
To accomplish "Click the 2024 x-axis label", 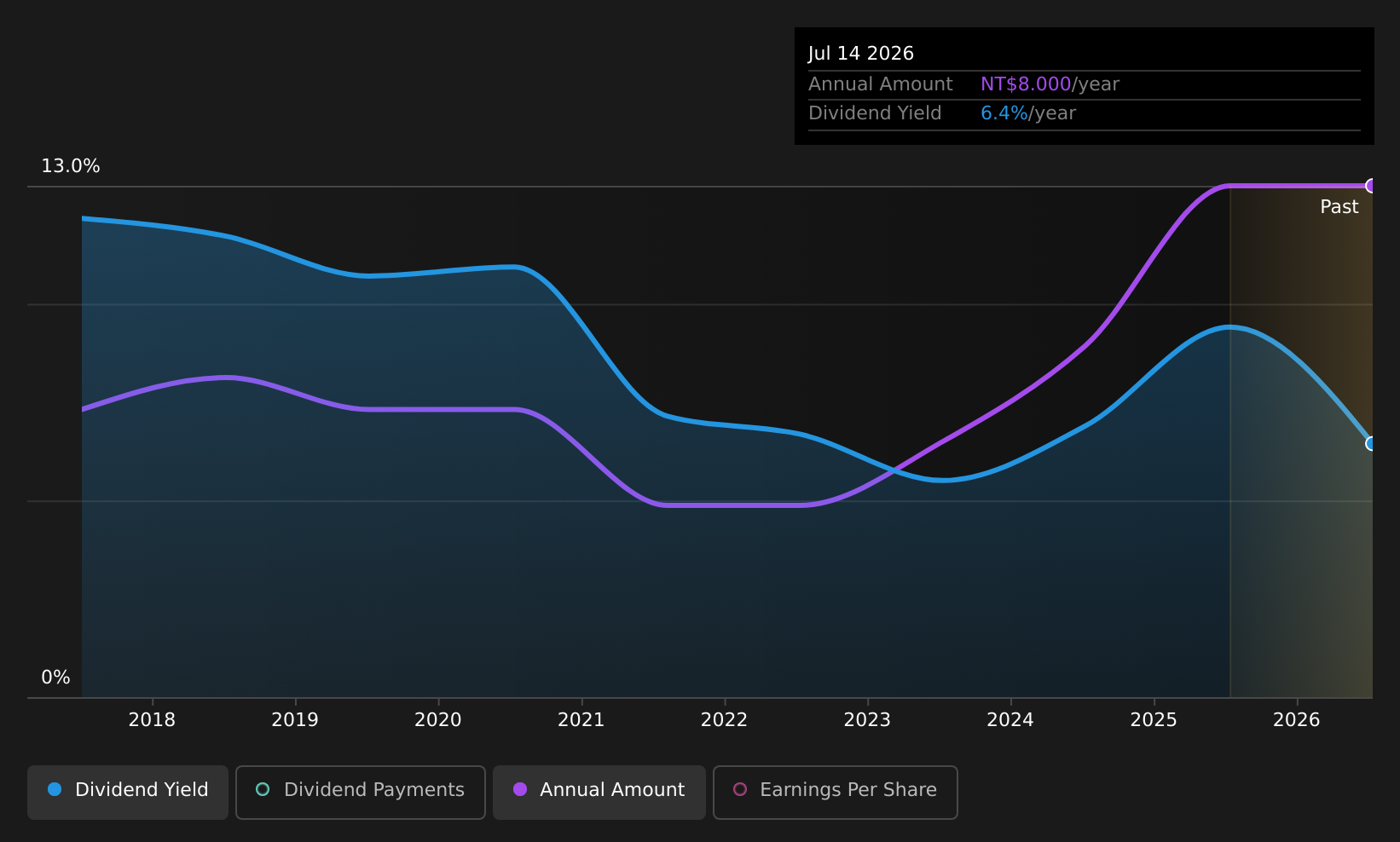I will tap(1010, 720).
